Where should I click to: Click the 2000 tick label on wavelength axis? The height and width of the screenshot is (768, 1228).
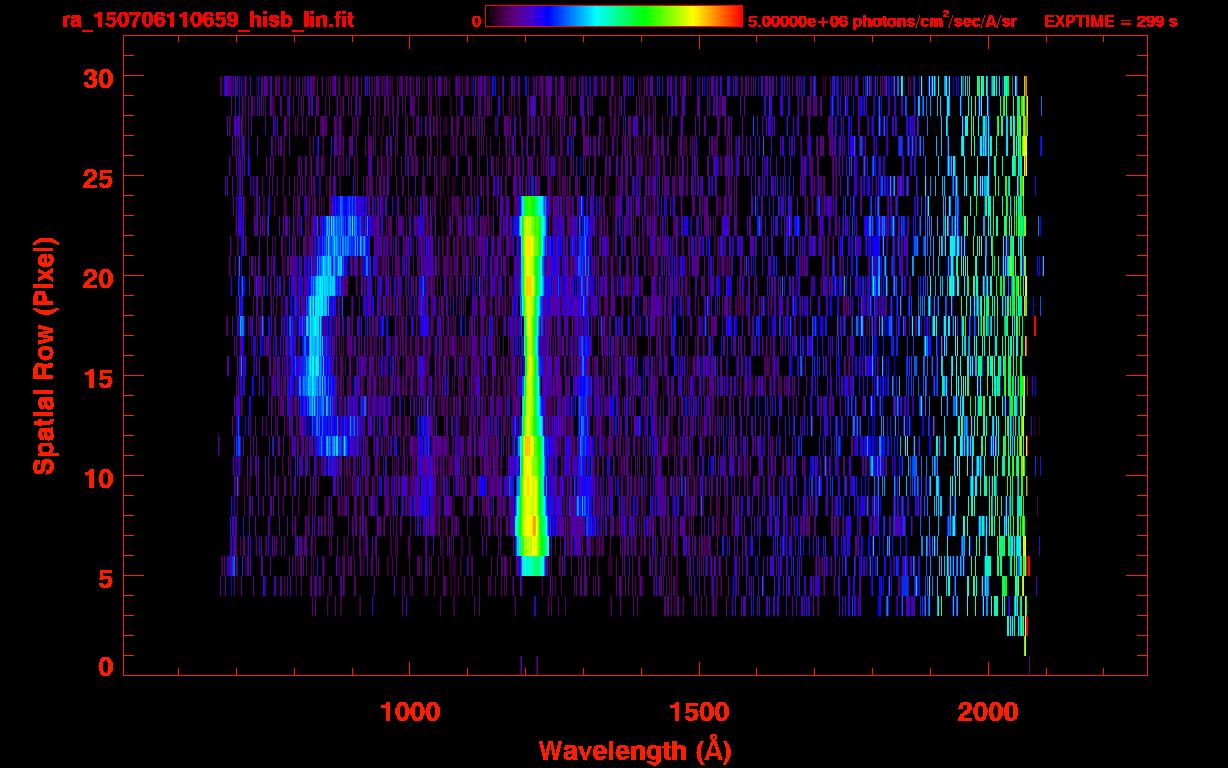[986, 712]
